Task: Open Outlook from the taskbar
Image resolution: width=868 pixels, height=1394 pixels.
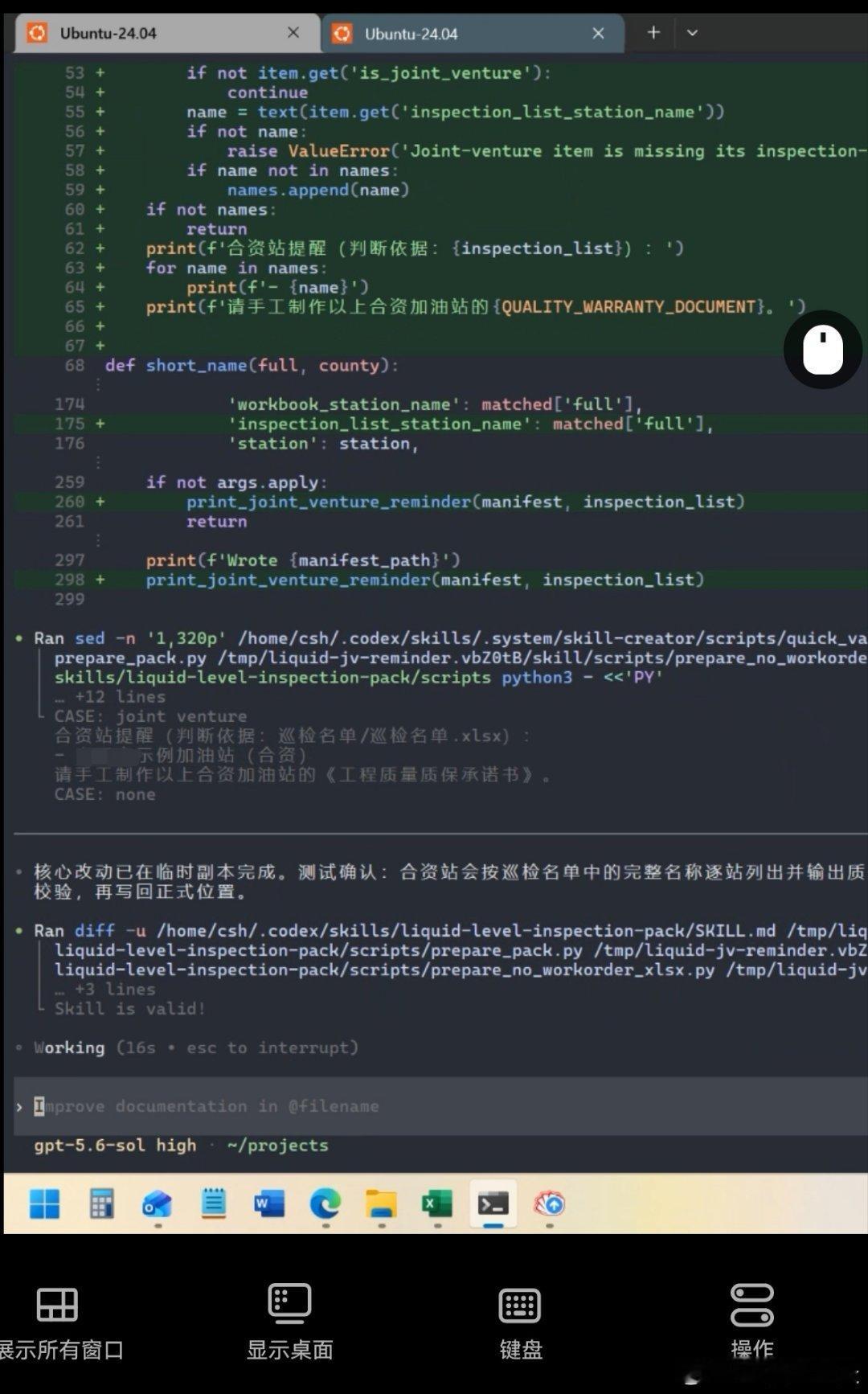Action: point(157,1203)
